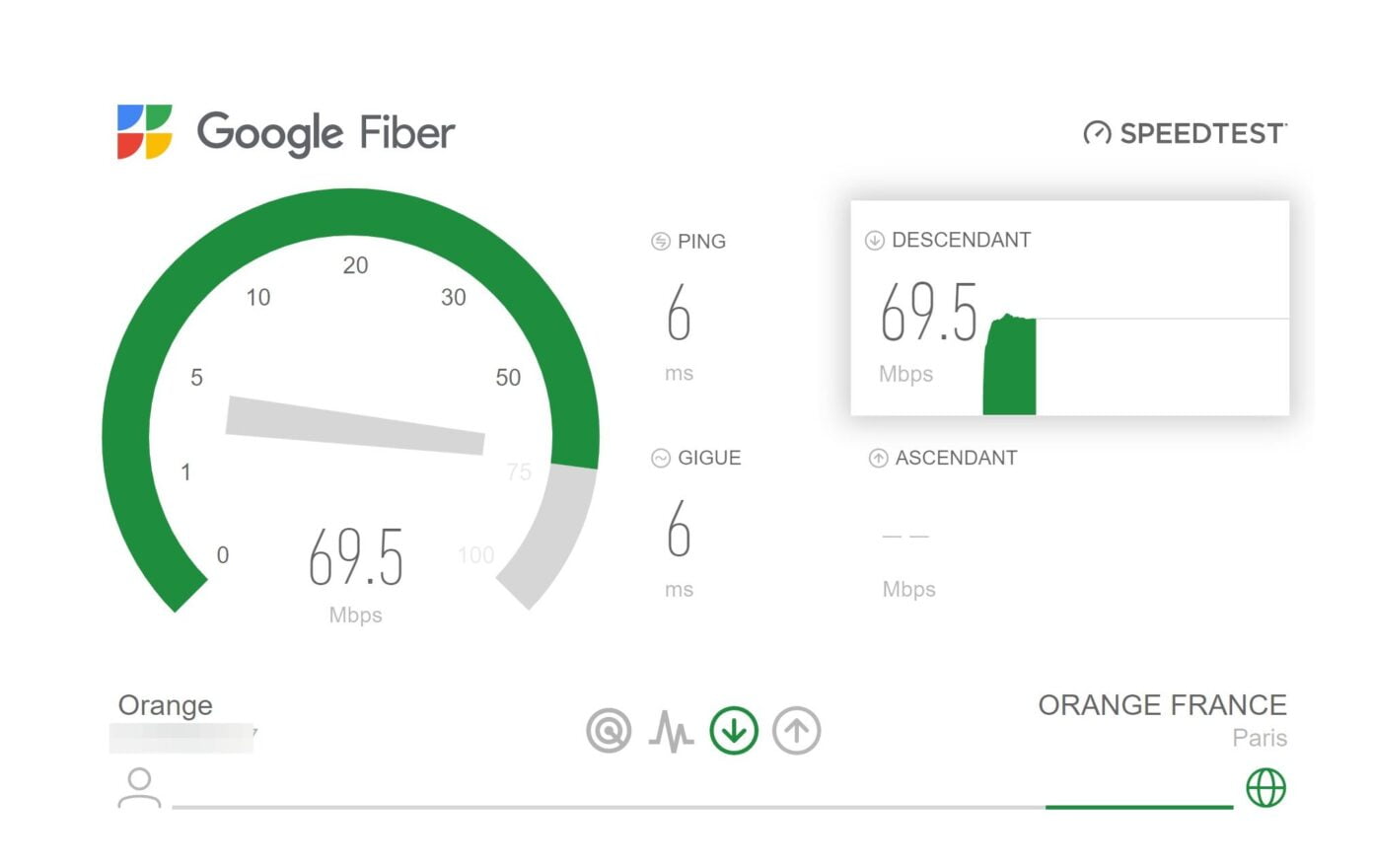This screenshot has height=868, width=1373.
Task: Click the ASCENDANT up-arrow icon
Action: [x=877, y=458]
